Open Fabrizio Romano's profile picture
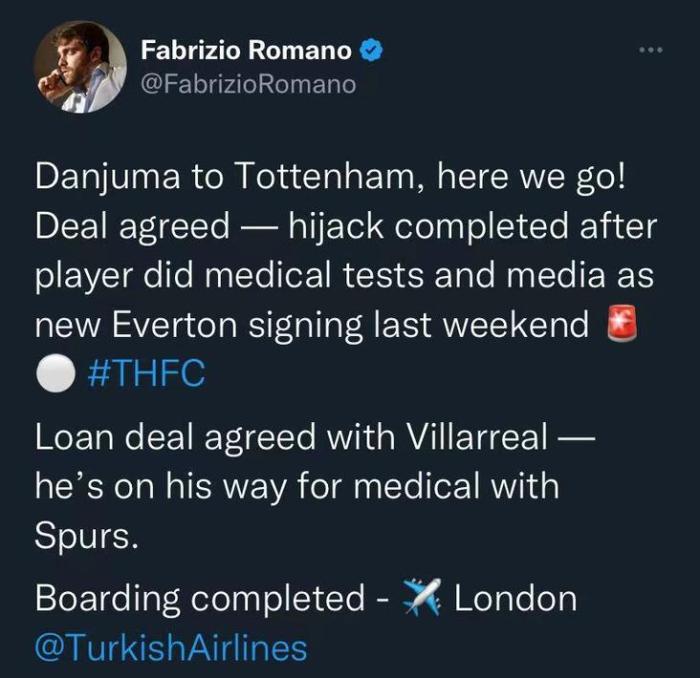 click(x=81, y=67)
